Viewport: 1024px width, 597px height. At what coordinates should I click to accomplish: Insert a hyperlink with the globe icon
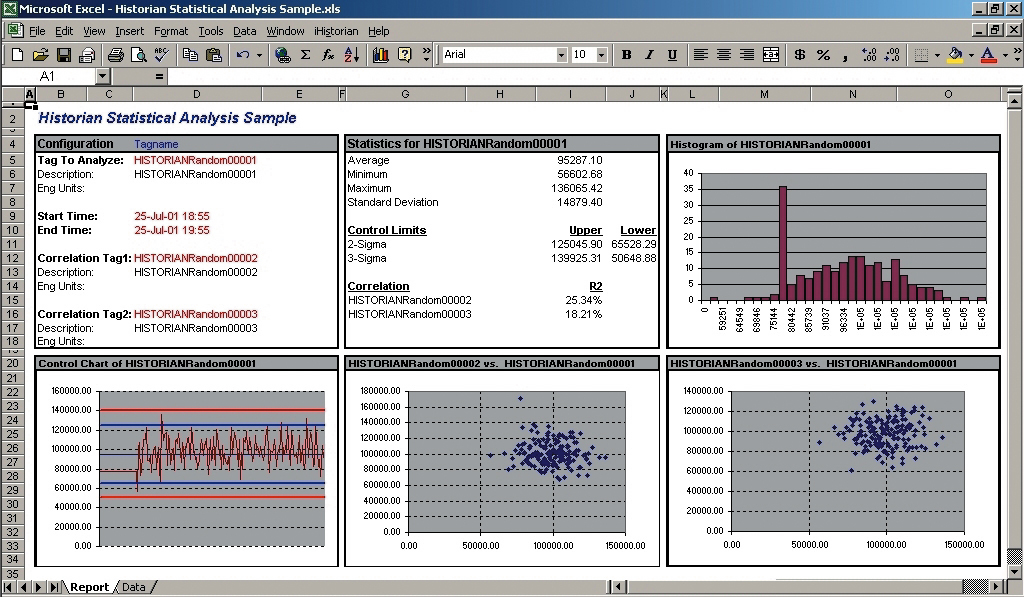pyautogui.click(x=282, y=55)
